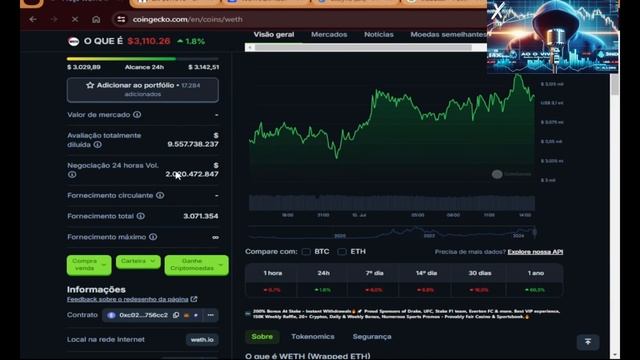Click the 9.557.738.237 valuation value
640x360 pixels.
coord(193,144)
